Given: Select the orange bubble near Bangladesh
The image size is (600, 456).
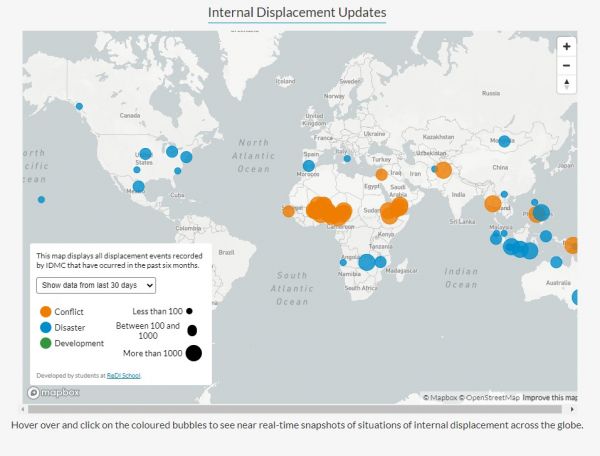Looking at the screenshot, I should [492, 203].
